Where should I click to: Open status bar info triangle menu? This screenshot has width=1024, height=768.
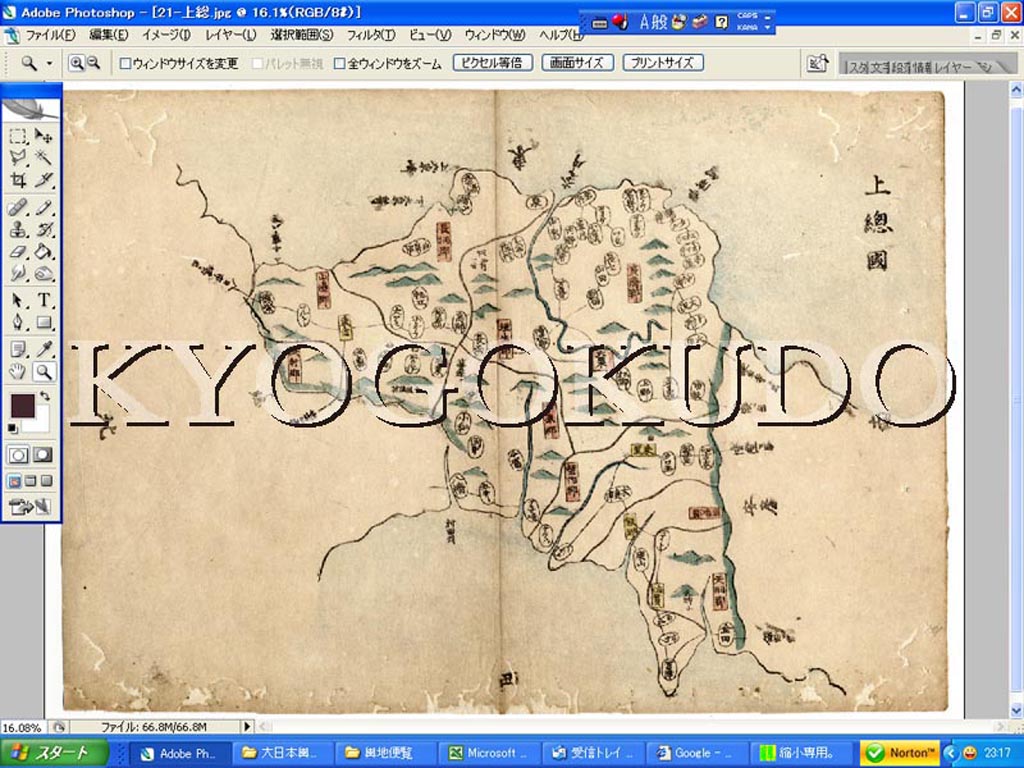247,726
